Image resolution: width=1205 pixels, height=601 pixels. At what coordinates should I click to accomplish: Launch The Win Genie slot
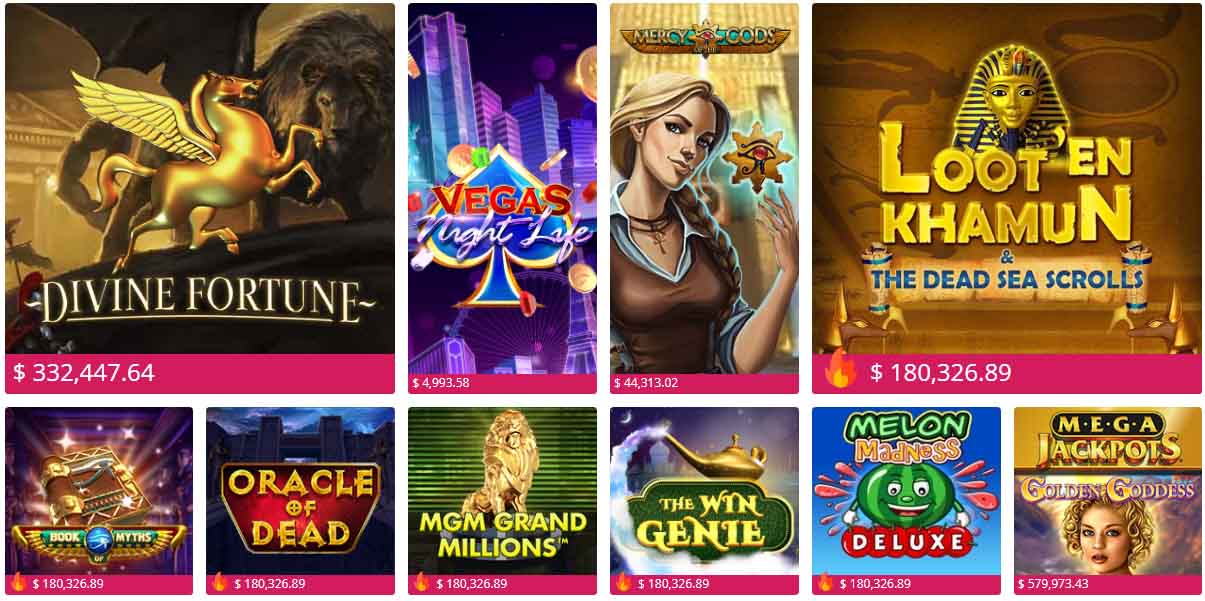[x=704, y=491]
